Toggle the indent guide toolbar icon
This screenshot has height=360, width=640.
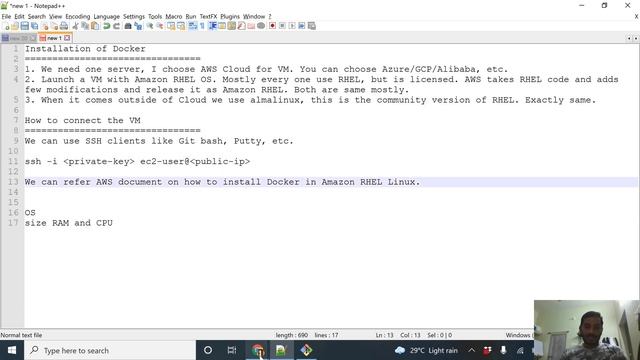click(213, 26)
